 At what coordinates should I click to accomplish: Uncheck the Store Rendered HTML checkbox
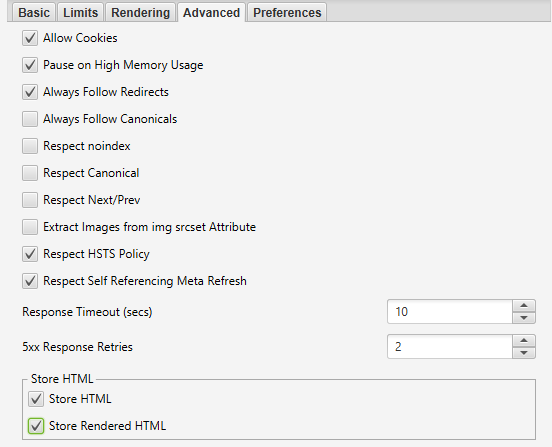pos(36,426)
